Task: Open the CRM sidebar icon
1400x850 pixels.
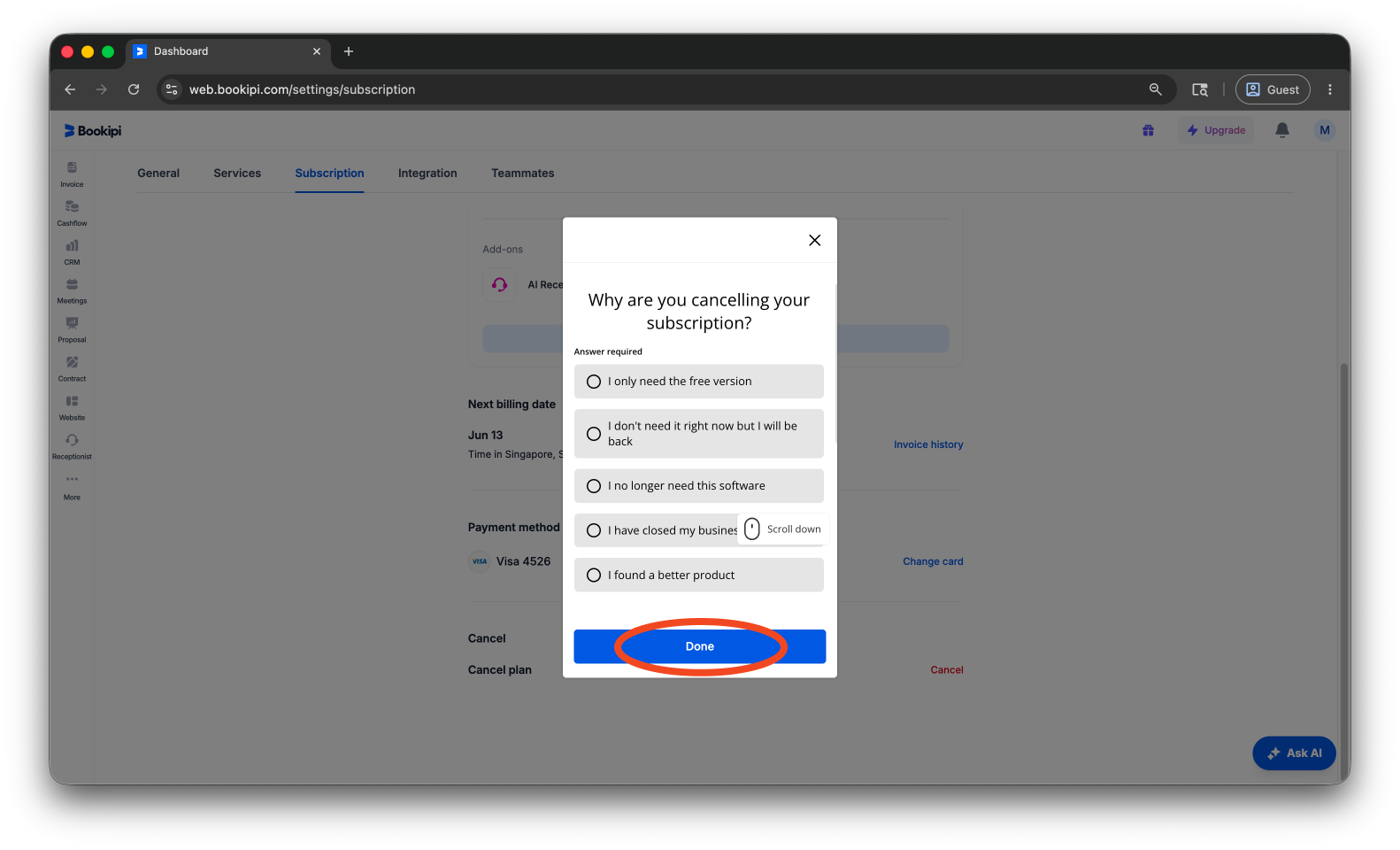Action: [72, 251]
